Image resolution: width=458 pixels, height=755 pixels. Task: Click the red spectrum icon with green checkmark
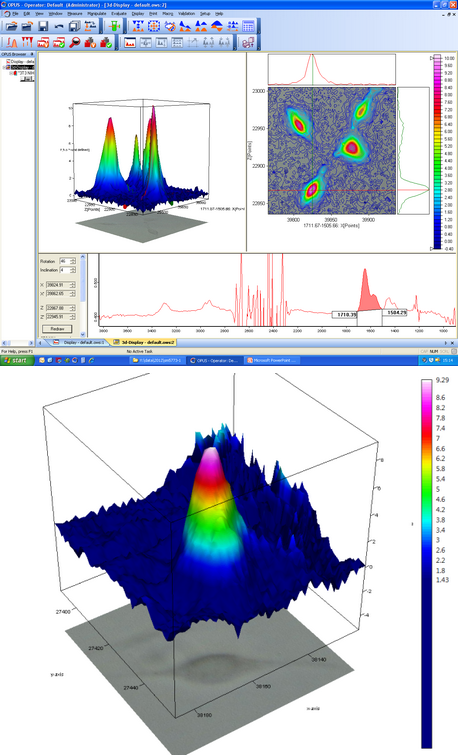click(59, 42)
